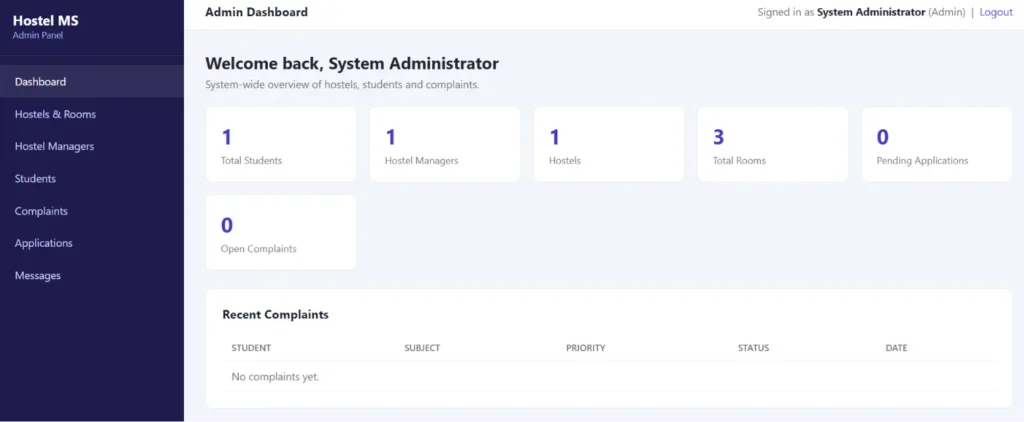Click the STATUS column header
The image size is (1024, 422).
point(754,348)
